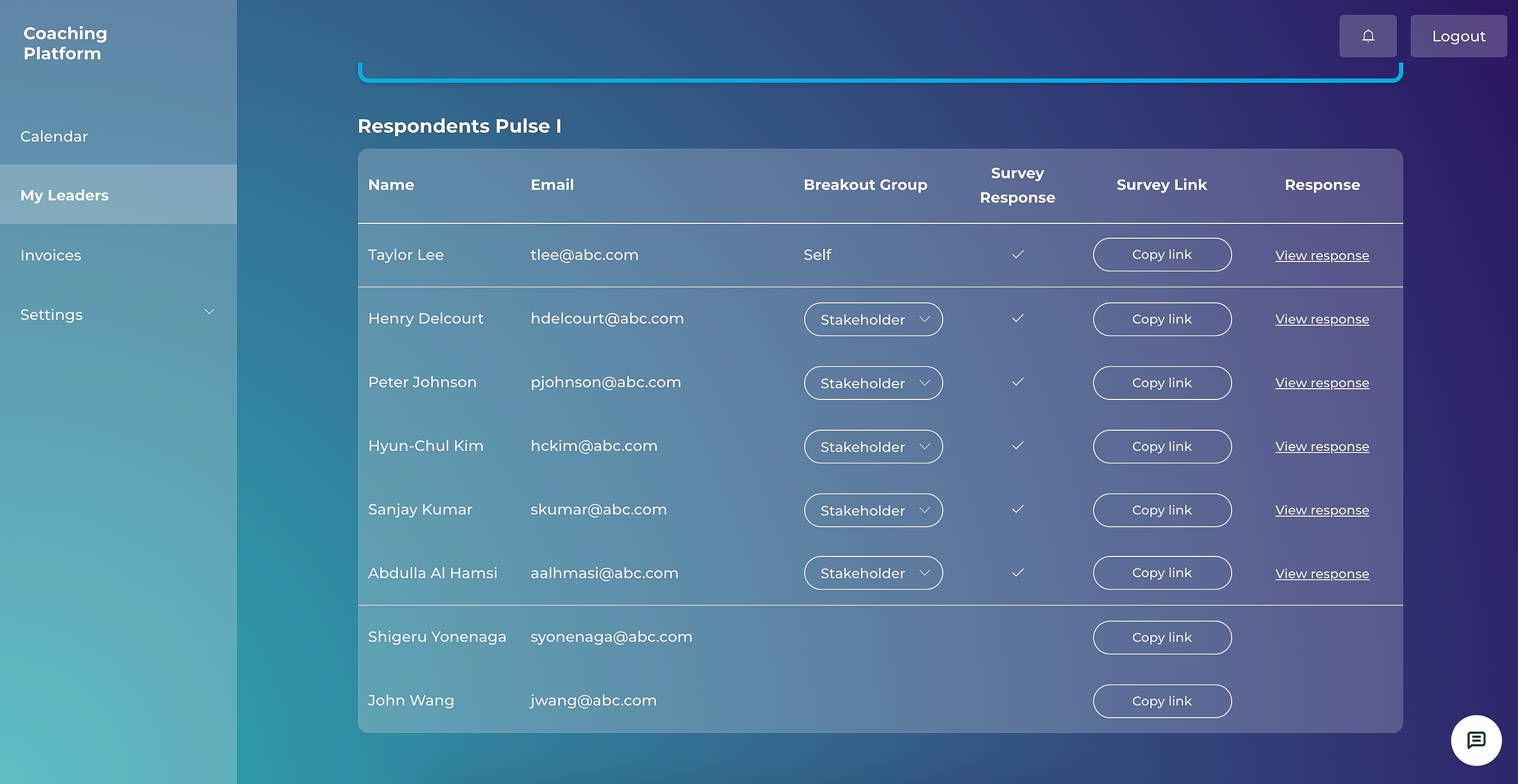The height and width of the screenshot is (784, 1518).
Task: Copy survey link for John Wang
Action: tap(1162, 701)
